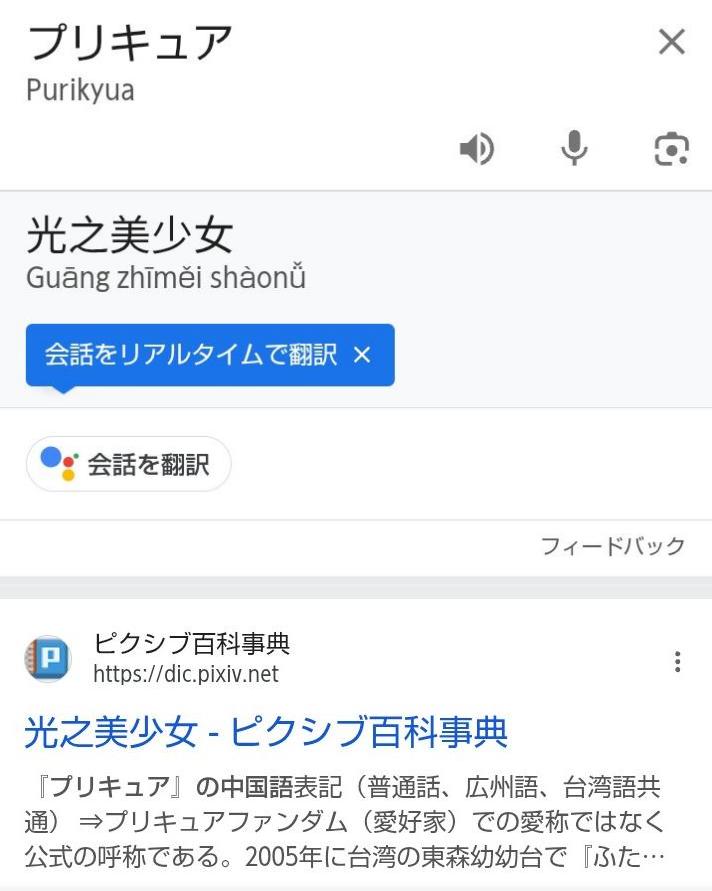
Task: Clear the source text with X
Action: 671,42
